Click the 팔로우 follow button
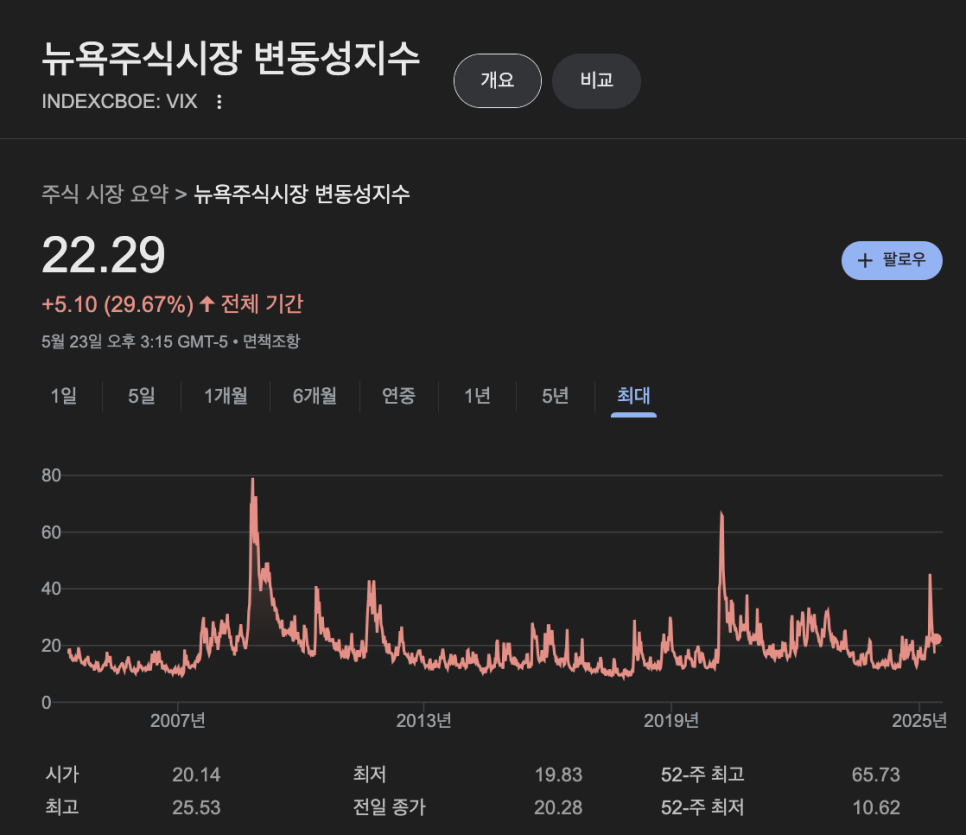966x835 pixels. pos(891,260)
